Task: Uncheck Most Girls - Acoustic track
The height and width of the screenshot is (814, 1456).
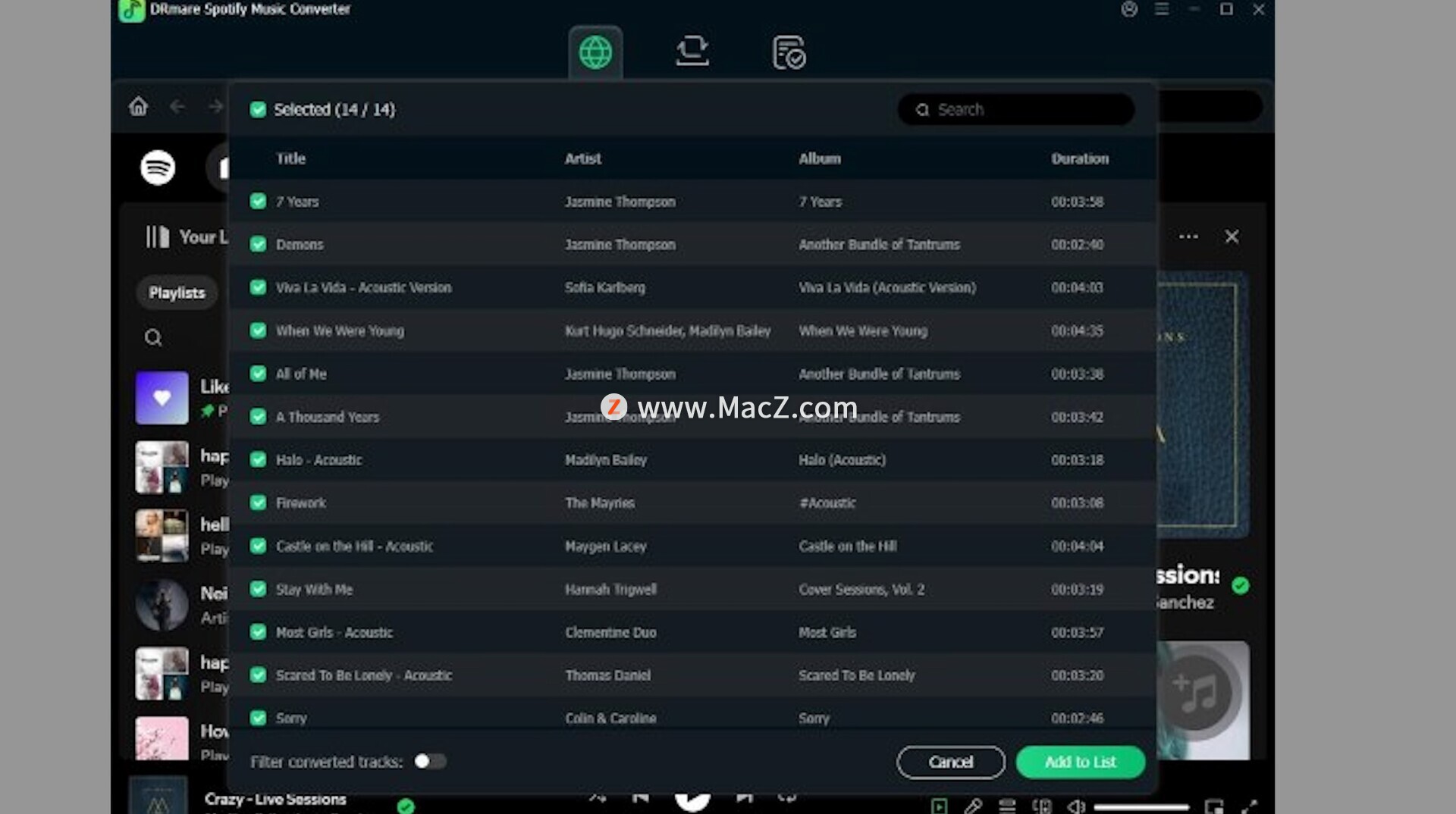Action: pyautogui.click(x=258, y=632)
